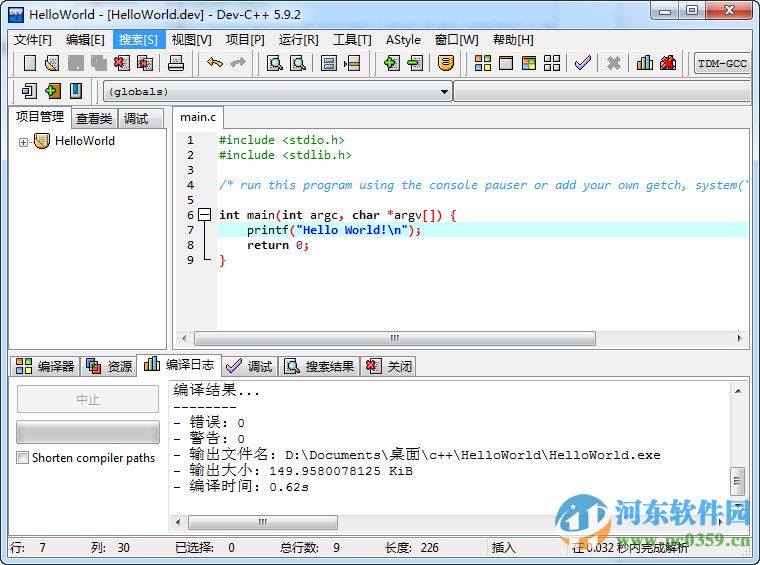
Task: Switch to the 资源 bottom tab
Action: (x=109, y=366)
